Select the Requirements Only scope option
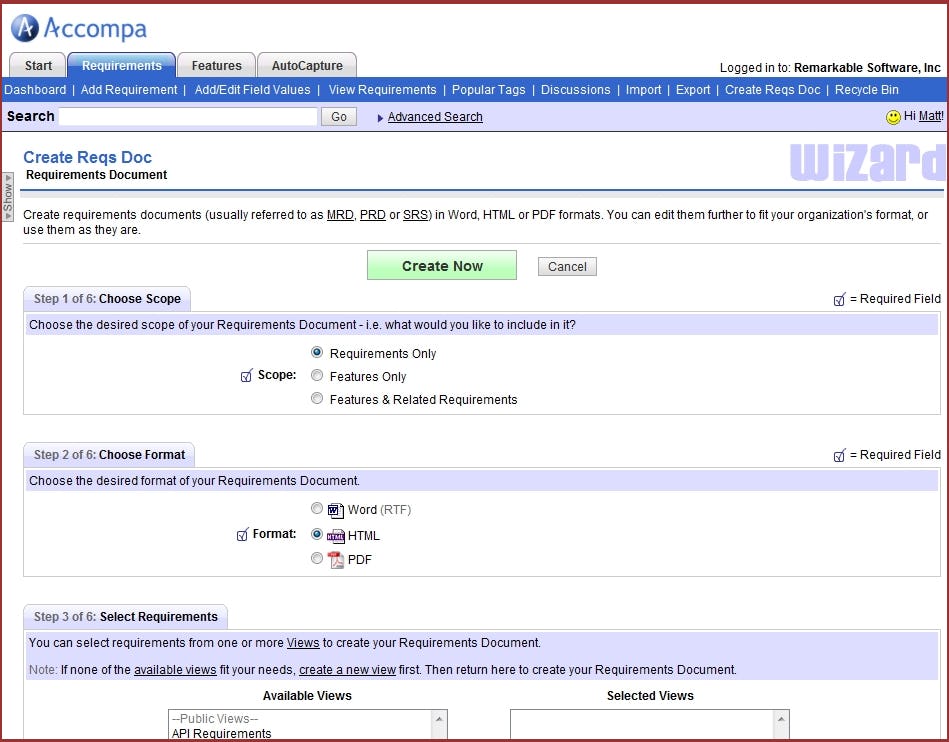The image size is (949, 742). click(316, 352)
